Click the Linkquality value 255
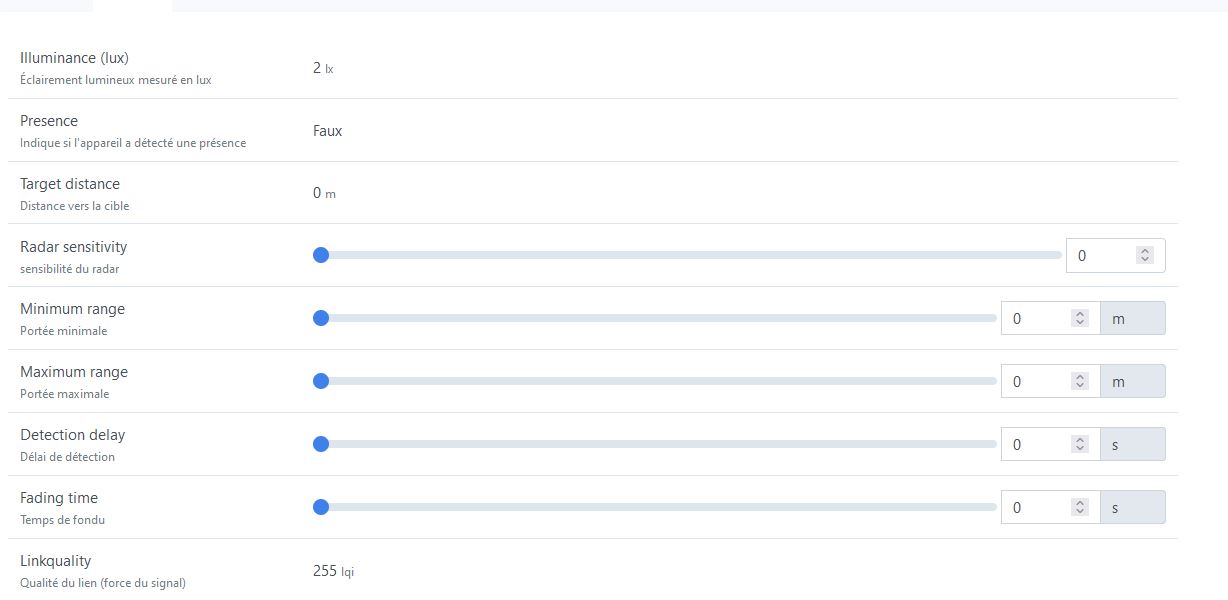 pyautogui.click(x=325, y=571)
